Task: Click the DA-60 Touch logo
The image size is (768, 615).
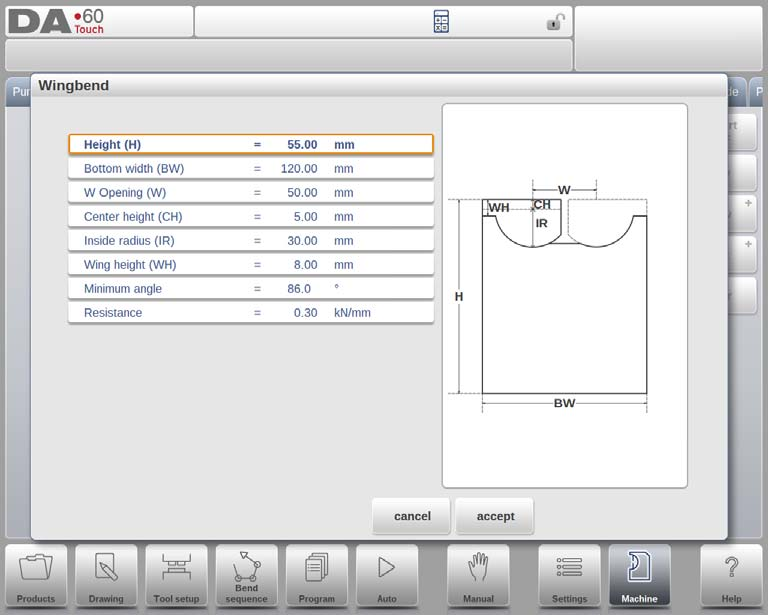Action: coord(56,22)
